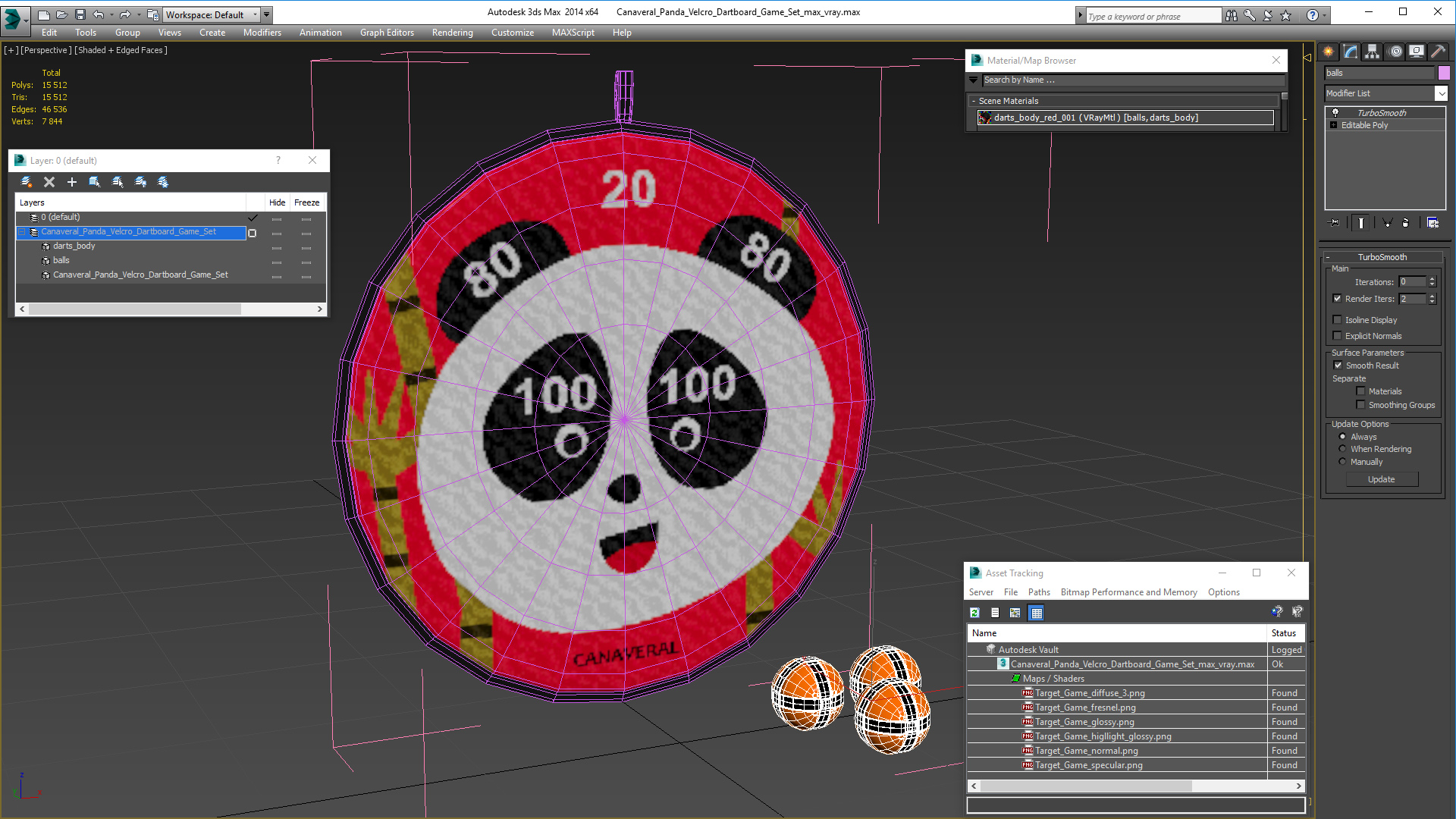This screenshot has width=1456, height=819.
Task: Select the Always update radio option
Action: [x=1342, y=437]
